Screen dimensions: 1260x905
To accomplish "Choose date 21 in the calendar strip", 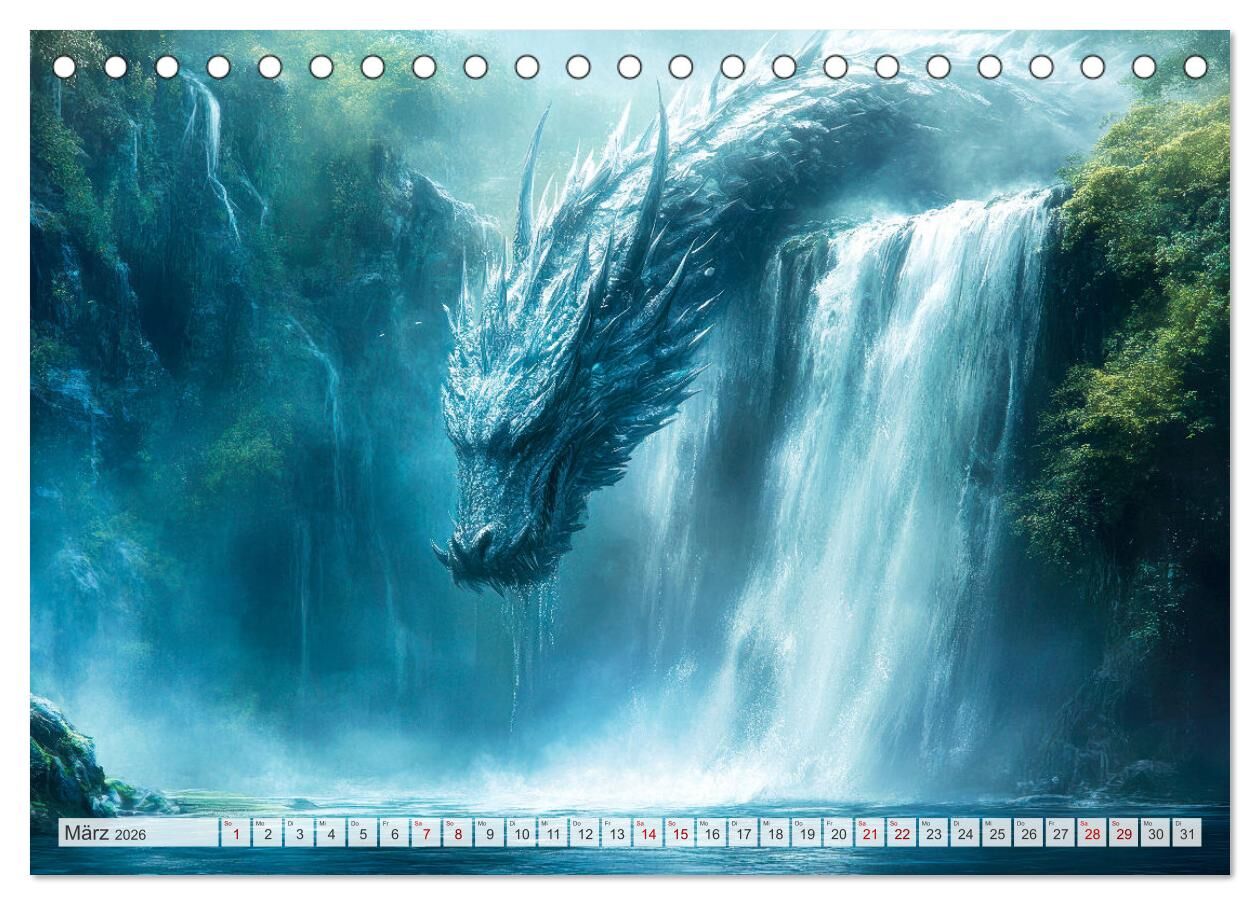I will [x=870, y=833].
